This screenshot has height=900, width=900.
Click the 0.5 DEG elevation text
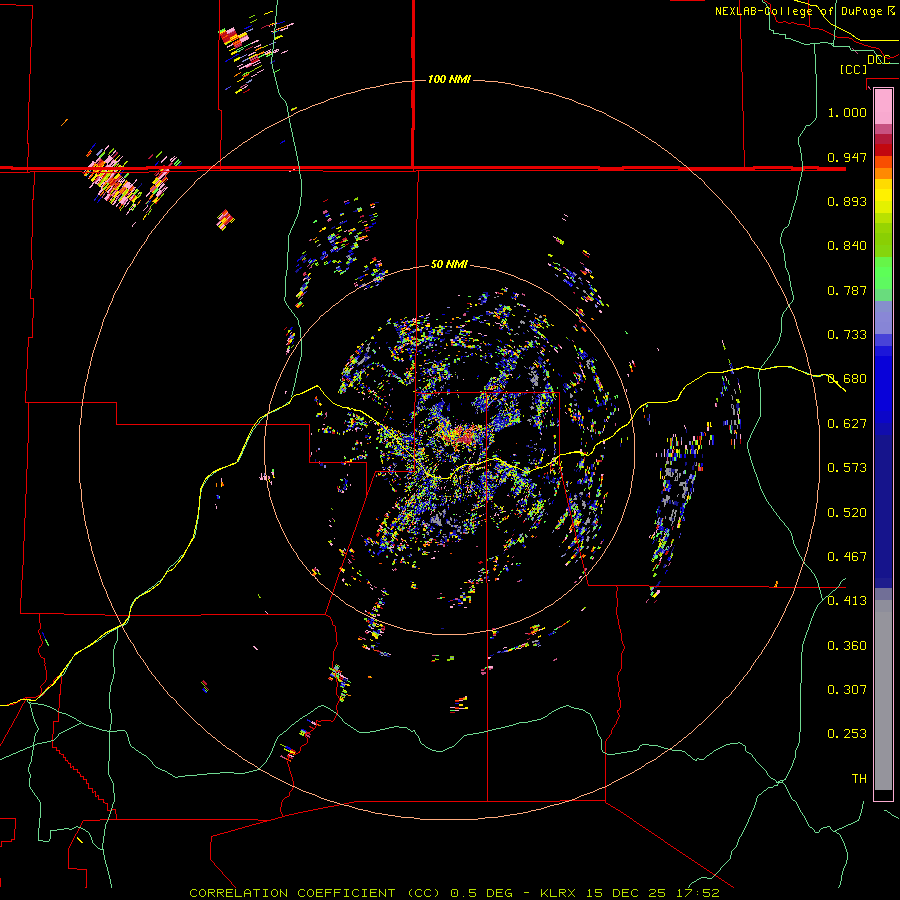coord(482,893)
